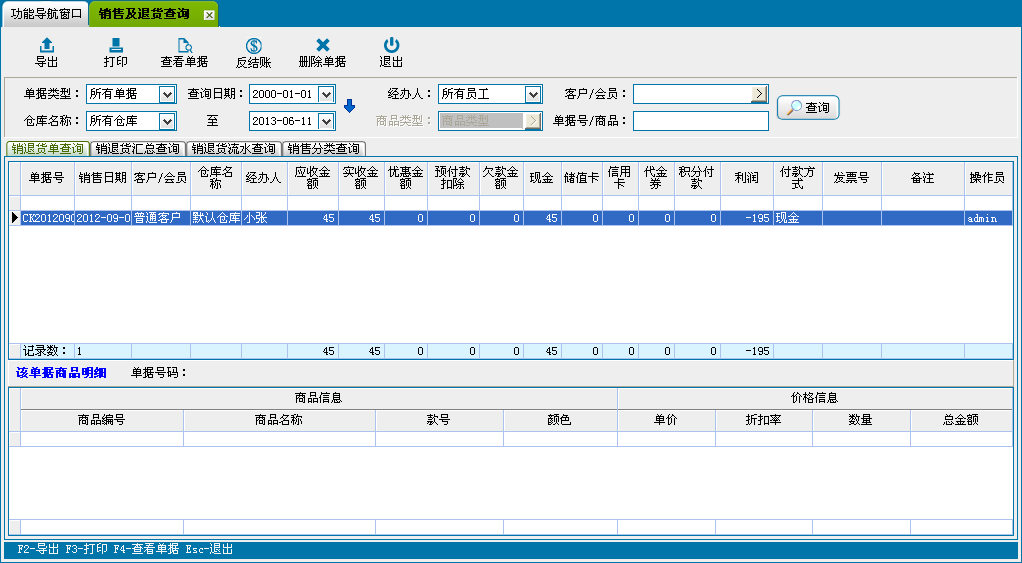Click the 打印 print icon

pyautogui.click(x=115, y=45)
